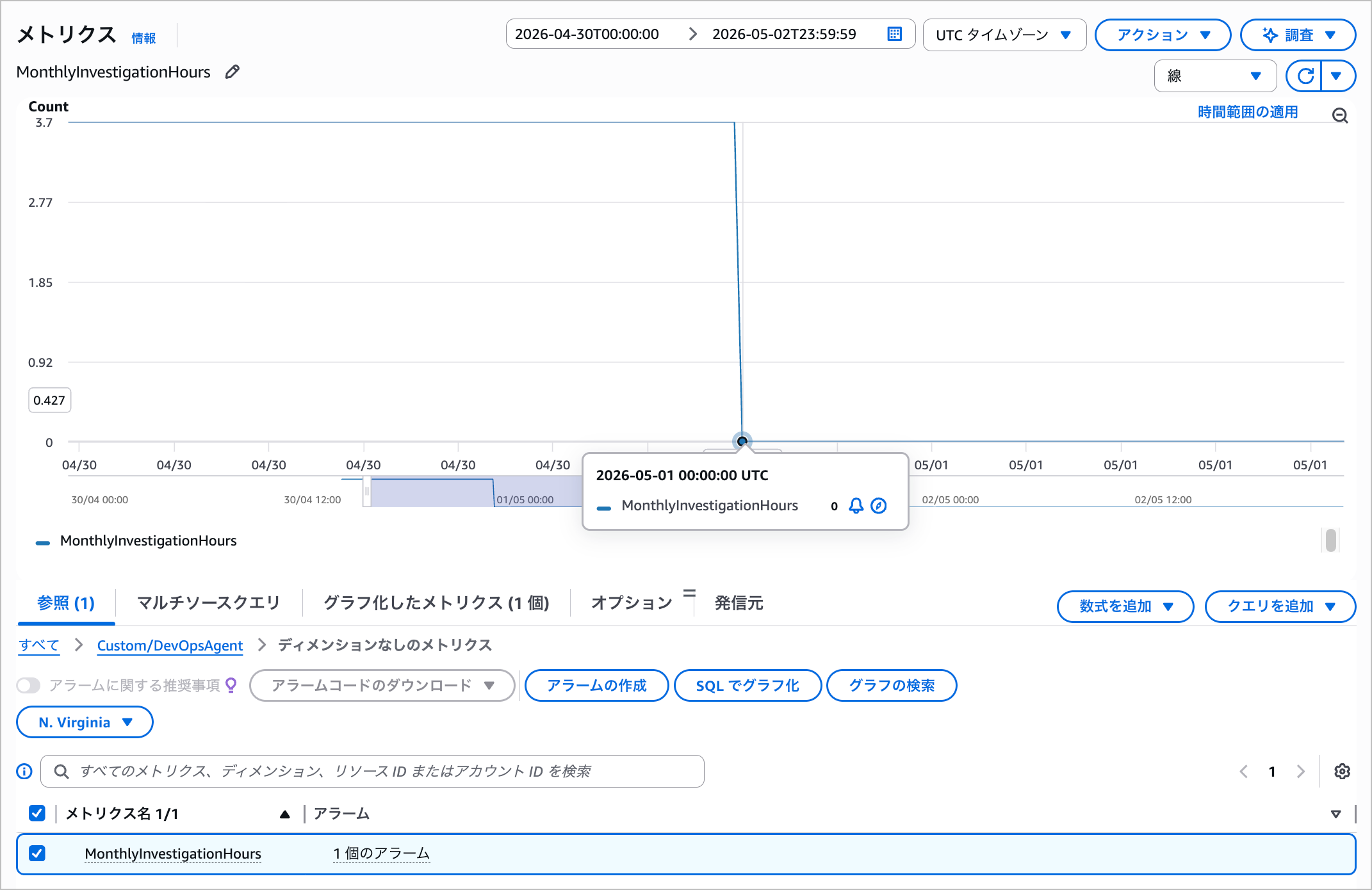Click the time range brush left handle

367,492
